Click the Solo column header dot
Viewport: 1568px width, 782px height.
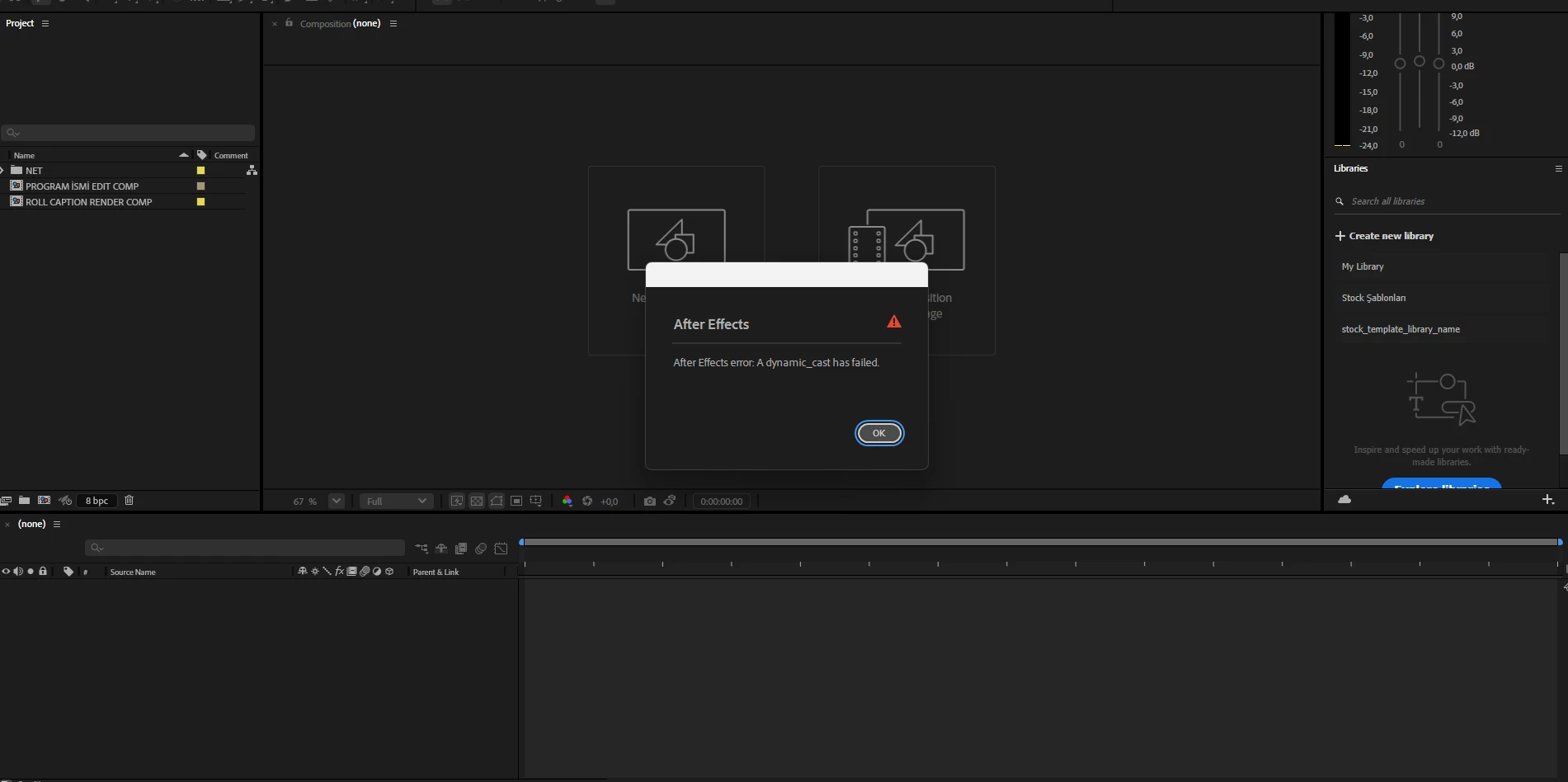[31, 571]
